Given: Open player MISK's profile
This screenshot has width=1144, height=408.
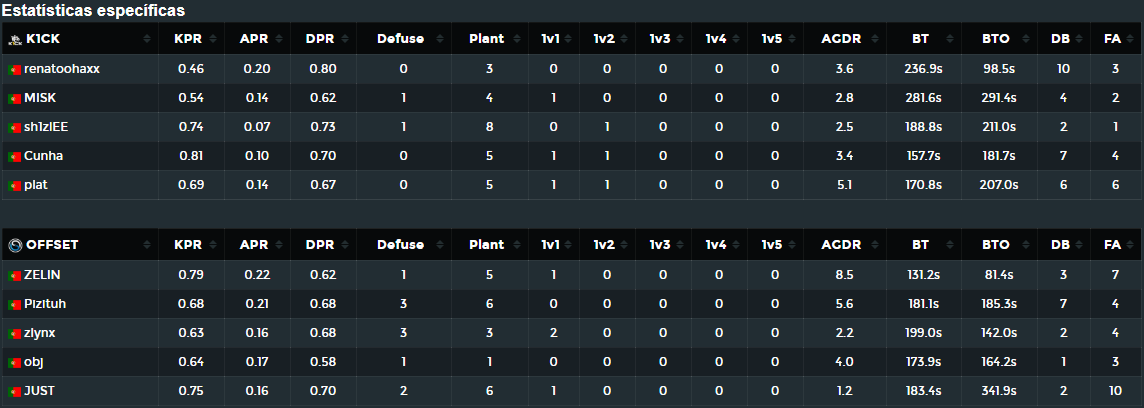Looking at the screenshot, I should [40, 98].
